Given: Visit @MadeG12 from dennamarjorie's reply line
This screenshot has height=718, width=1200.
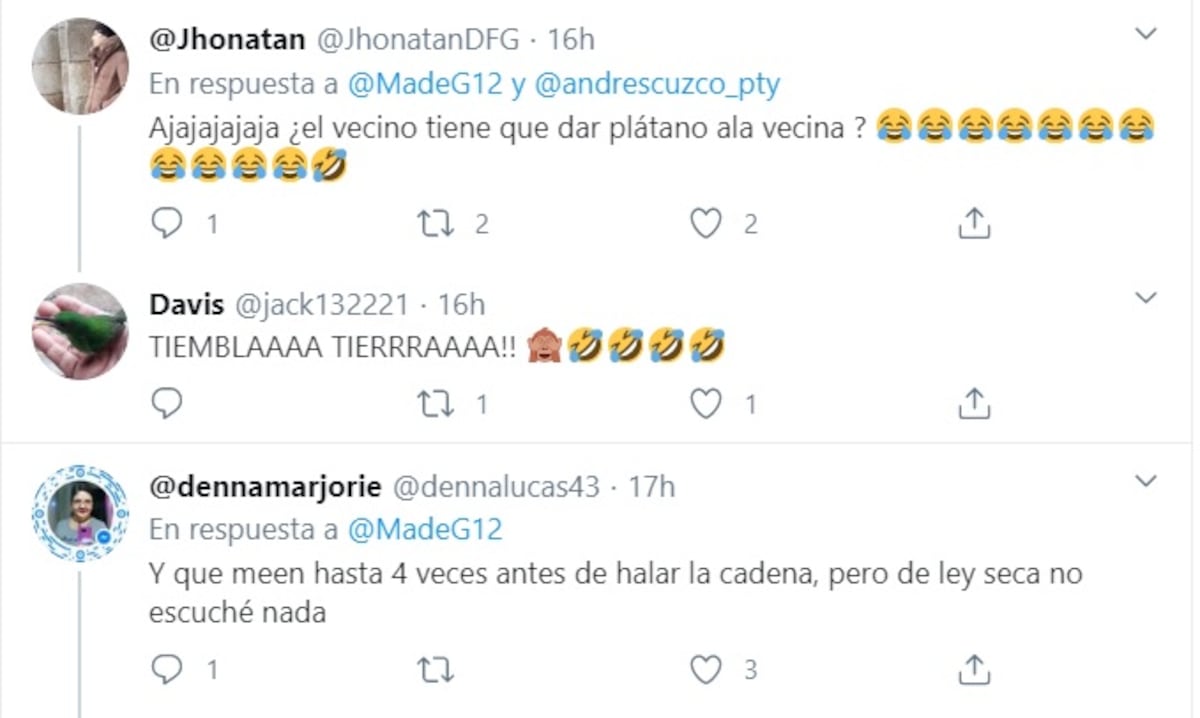Looking at the screenshot, I should pos(425,529).
